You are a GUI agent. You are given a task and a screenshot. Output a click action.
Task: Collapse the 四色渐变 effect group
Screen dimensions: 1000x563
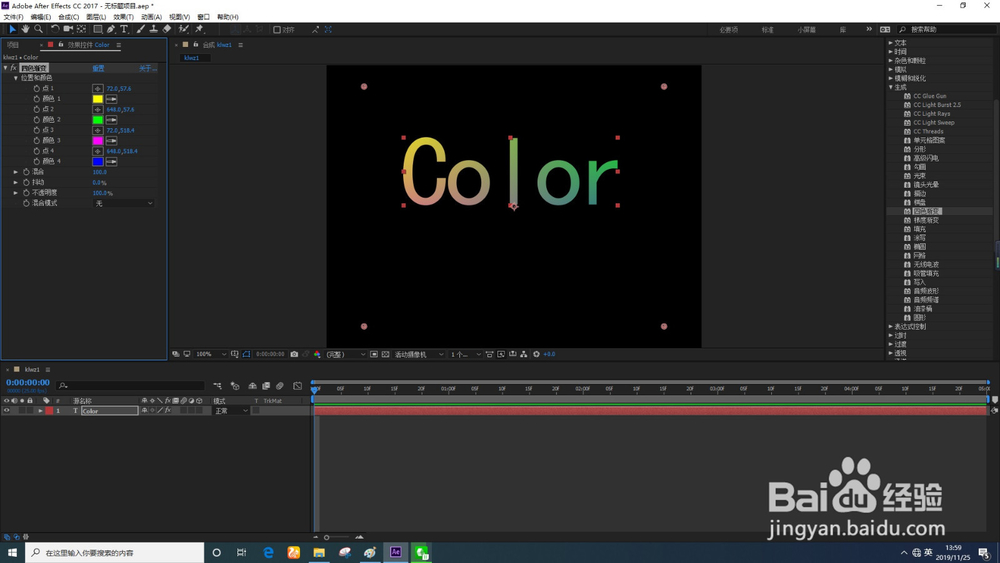coord(6,68)
